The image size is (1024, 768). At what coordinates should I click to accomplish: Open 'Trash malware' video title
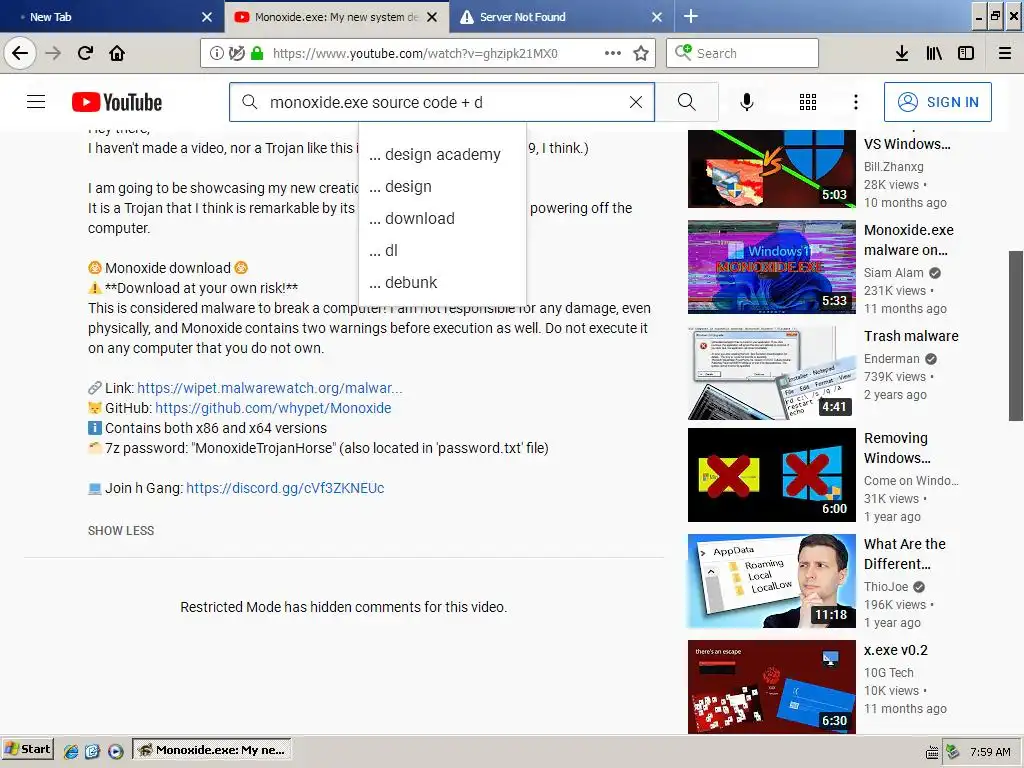pyautogui.click(x=911, y=336)
